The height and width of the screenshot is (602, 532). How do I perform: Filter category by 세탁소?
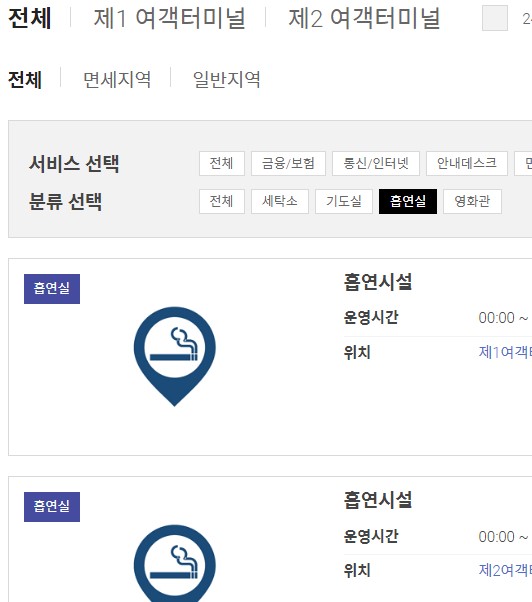[280, 201]
